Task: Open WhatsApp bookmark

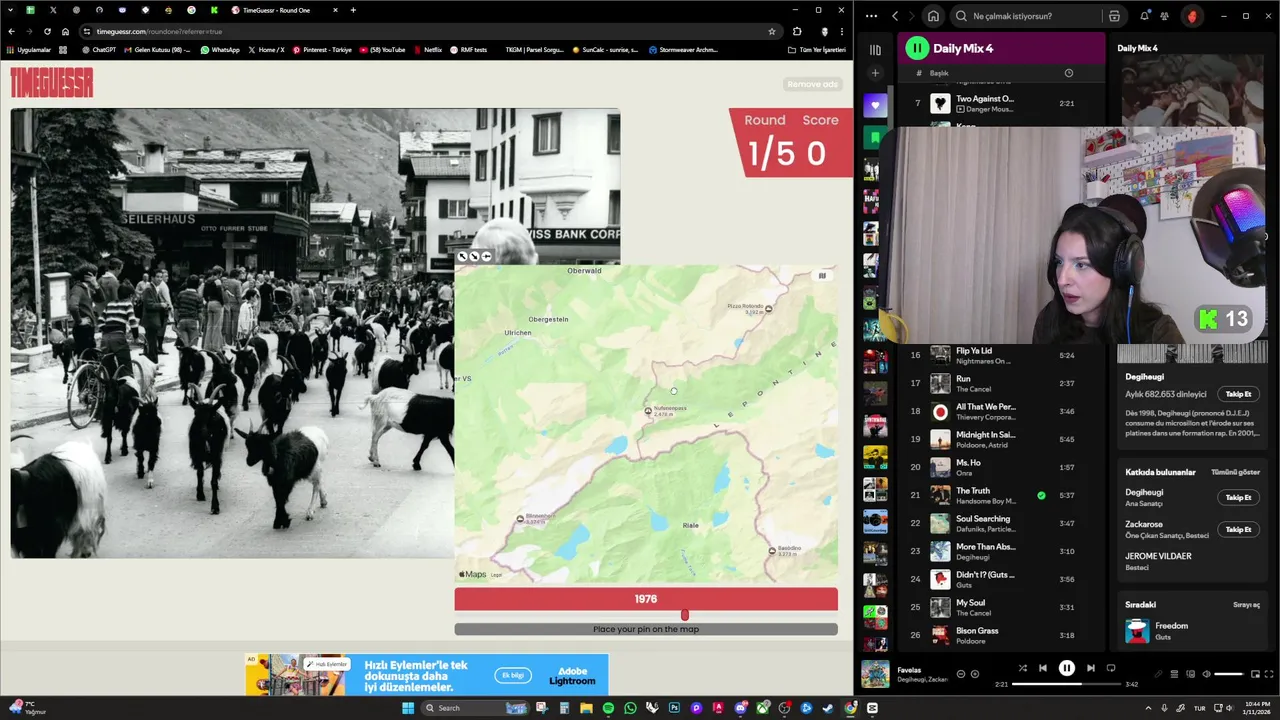Action: point(220,49)
